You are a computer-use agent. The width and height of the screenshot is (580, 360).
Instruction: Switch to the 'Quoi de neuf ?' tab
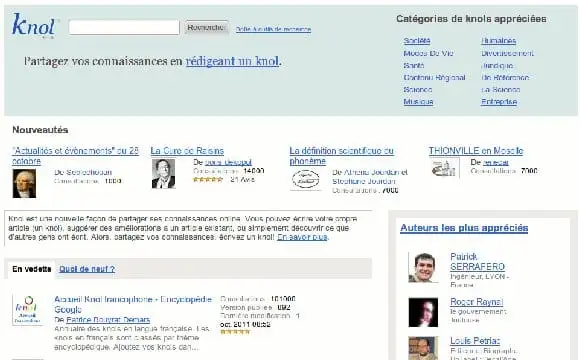[87, 269]
